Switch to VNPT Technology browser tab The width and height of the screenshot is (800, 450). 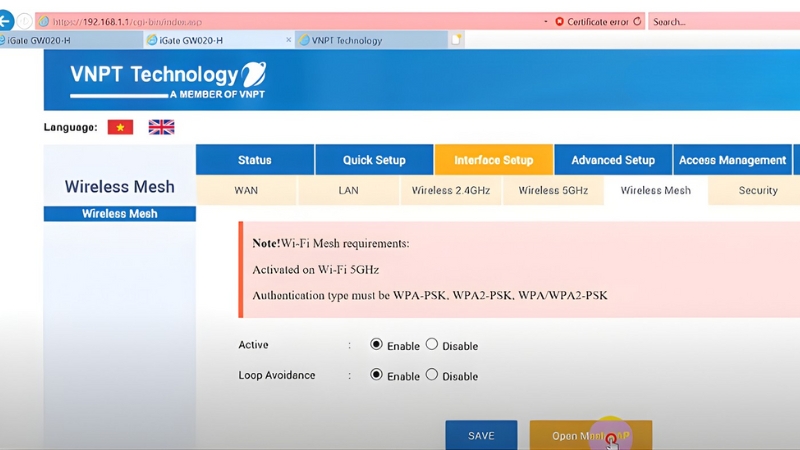[x=371, y=40]
